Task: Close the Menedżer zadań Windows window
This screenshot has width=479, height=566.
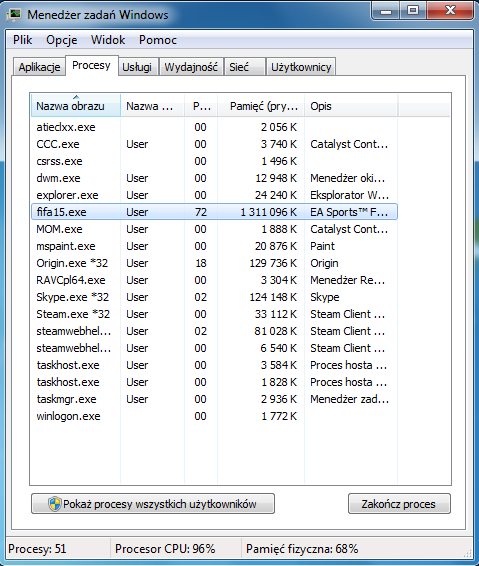Action: coord(450,10)
